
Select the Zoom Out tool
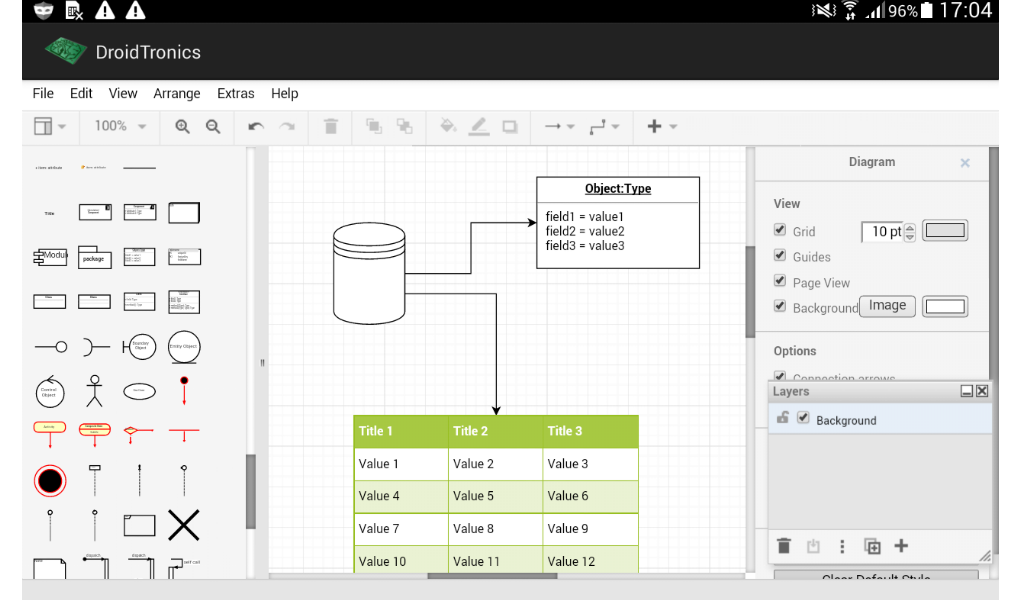[211, 127]
